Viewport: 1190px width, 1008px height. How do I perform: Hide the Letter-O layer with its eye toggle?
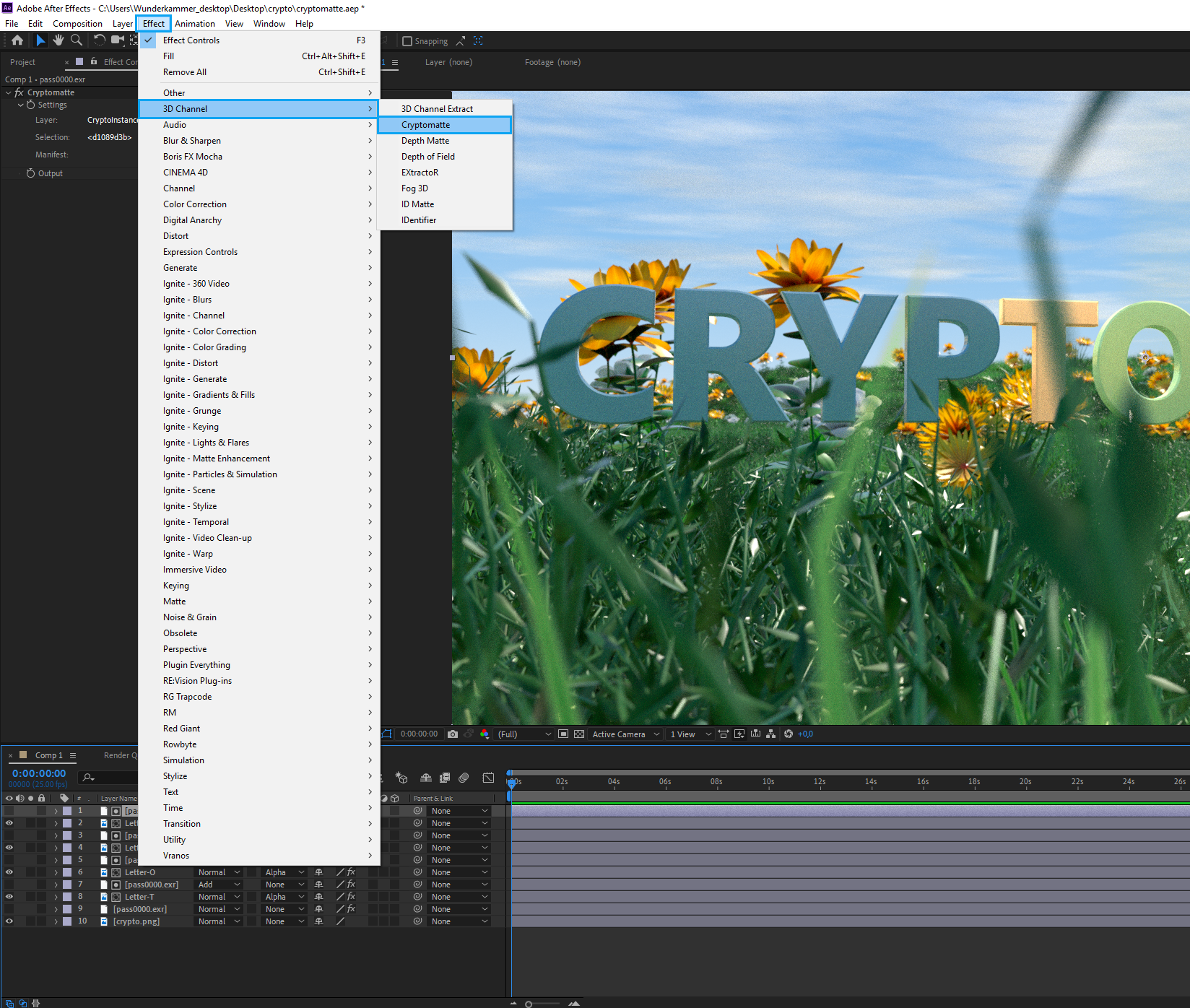[x=9, y=872]
